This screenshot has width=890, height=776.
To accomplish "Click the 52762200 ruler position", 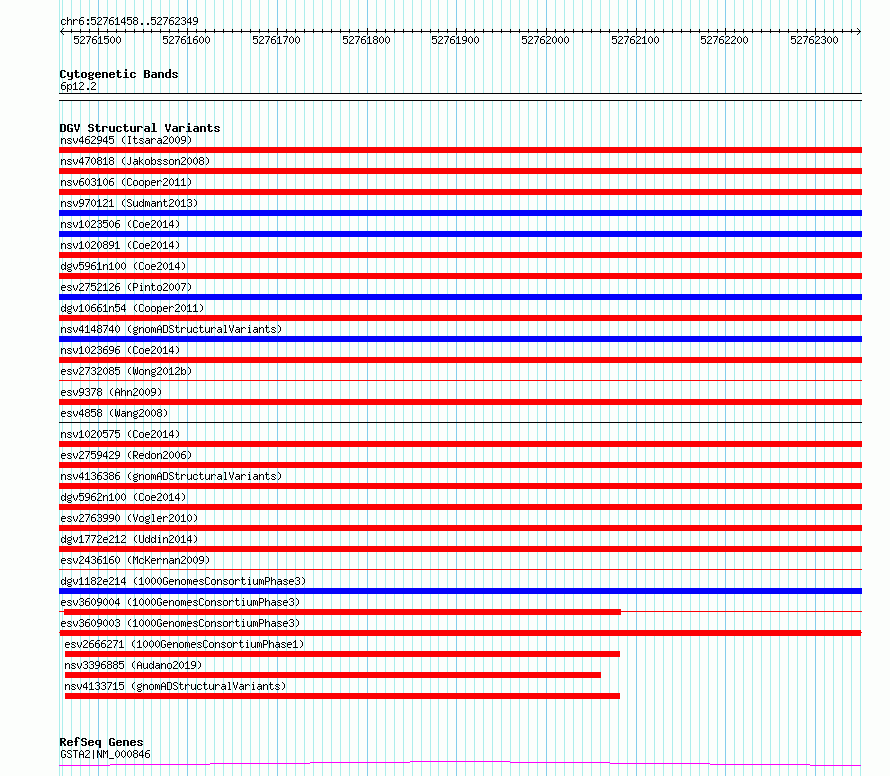I will [x=724, y=40].
